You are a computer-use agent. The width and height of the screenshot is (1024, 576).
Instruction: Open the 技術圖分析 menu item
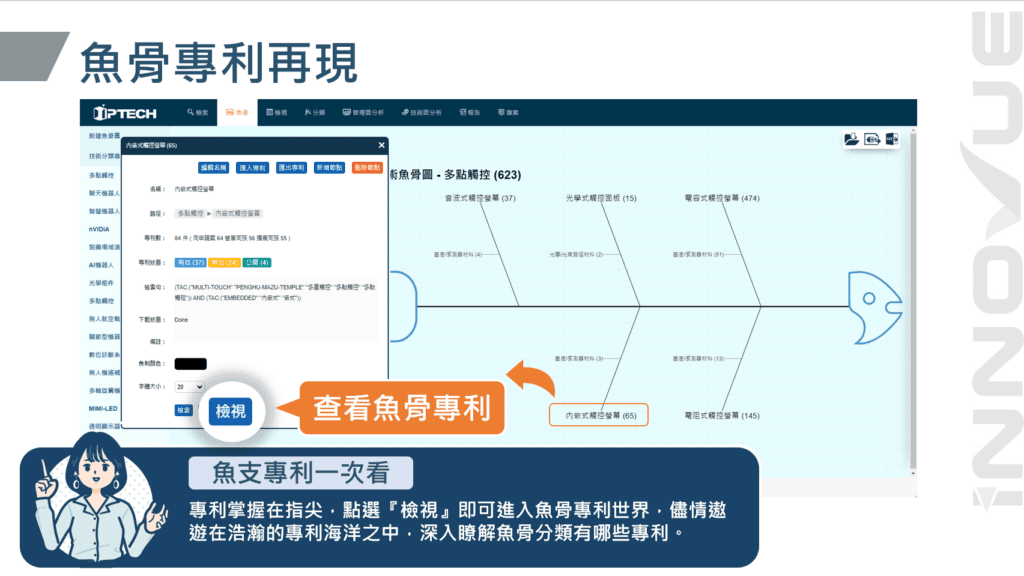[x=424, y=113]
